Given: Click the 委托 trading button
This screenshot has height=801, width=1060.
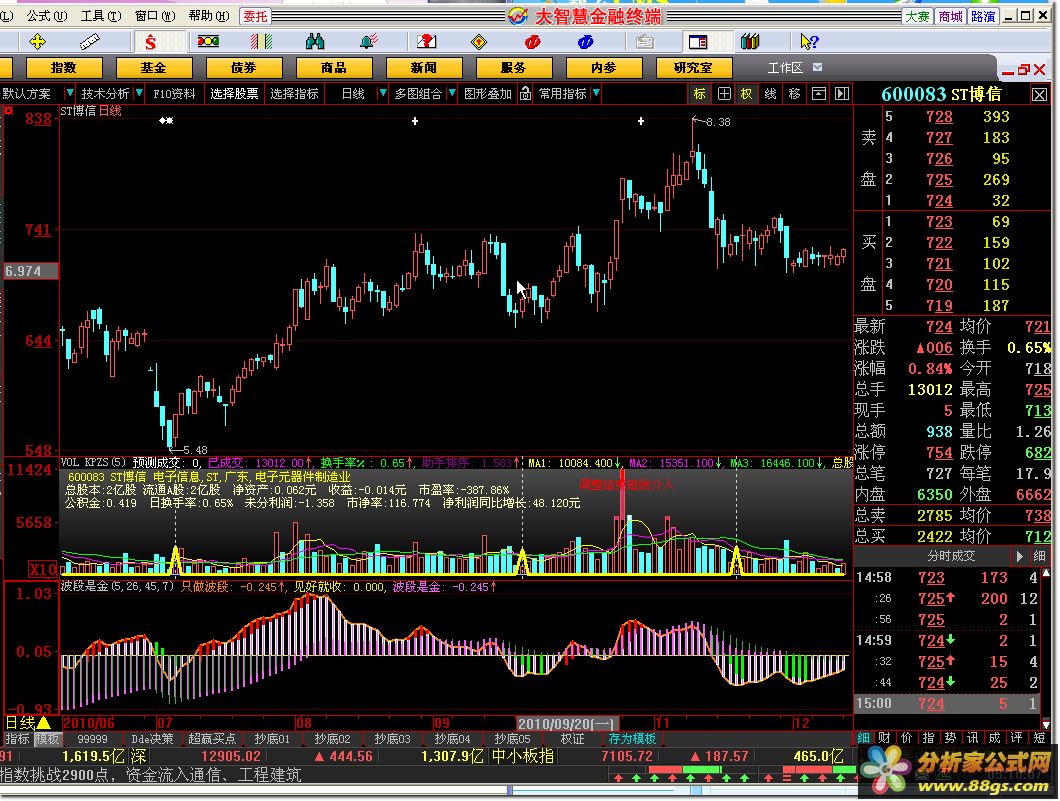Looking at the screenshot, I should [x=255, y=16].
